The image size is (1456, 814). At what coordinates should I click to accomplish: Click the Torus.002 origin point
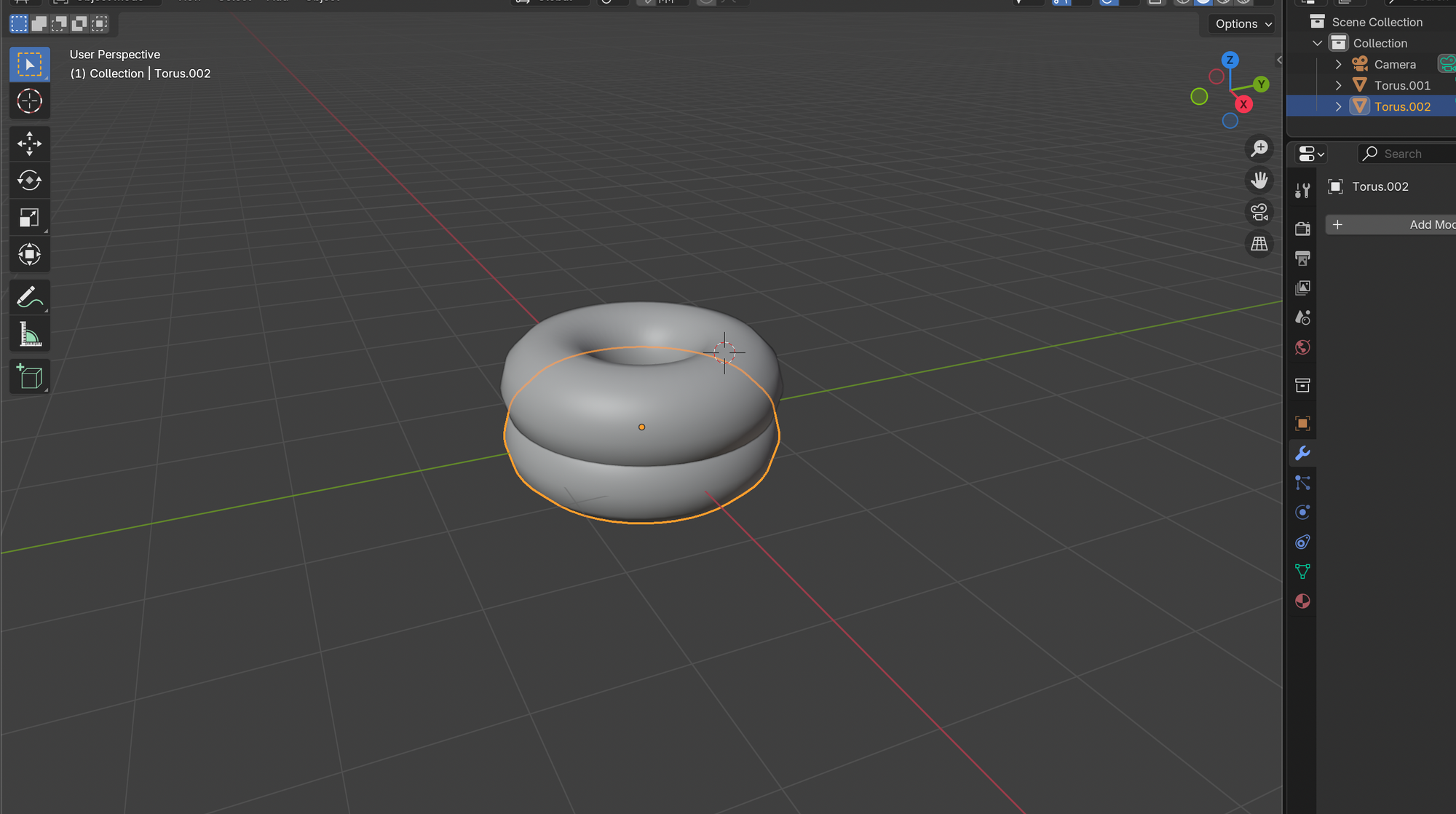coord(641,427)
